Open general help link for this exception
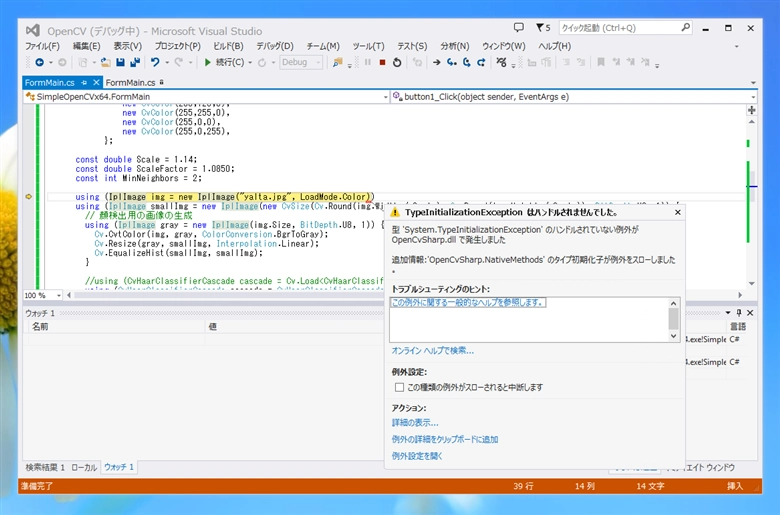 [468, 303]
